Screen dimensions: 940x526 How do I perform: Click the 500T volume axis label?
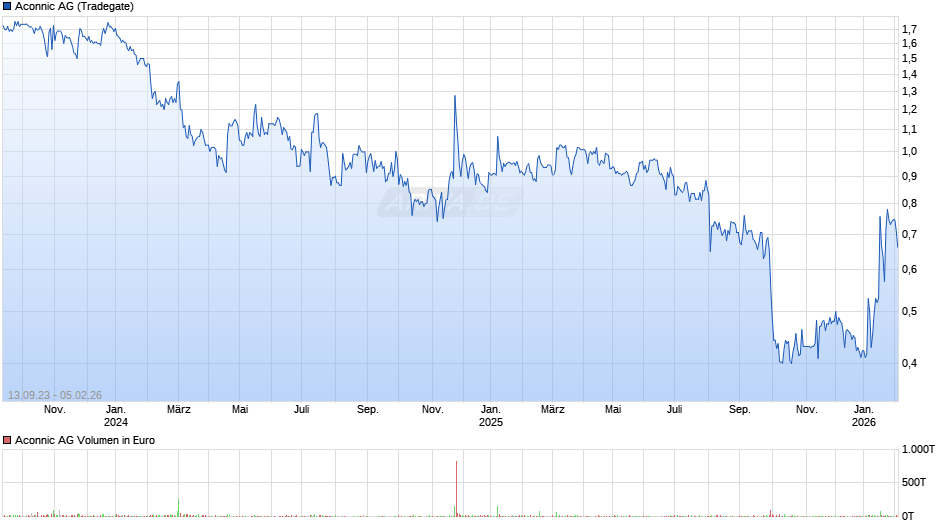coord(914,482)
